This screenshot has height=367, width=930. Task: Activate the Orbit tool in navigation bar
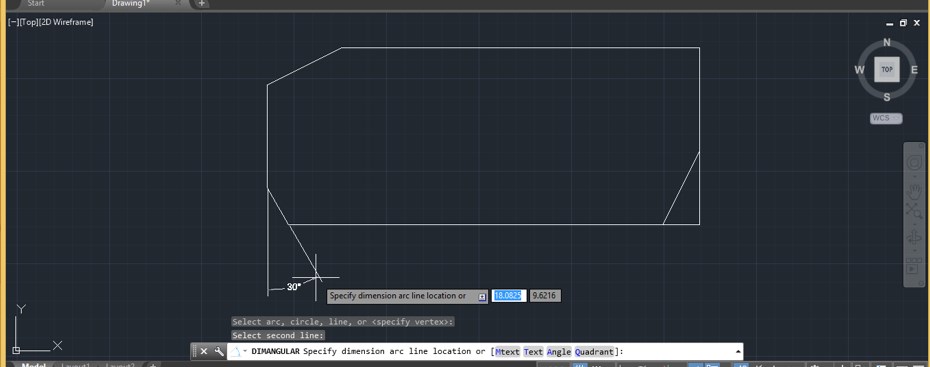pos(913,238)
